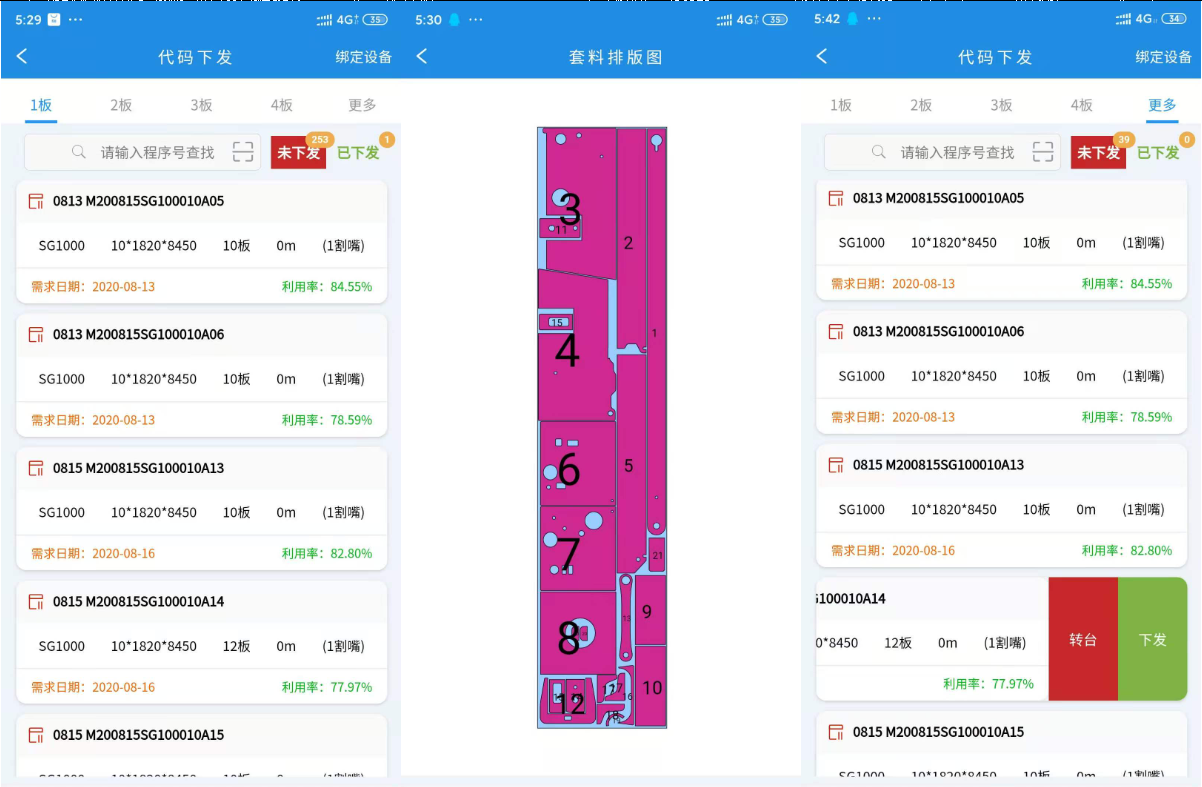This screenshot has height=787, width=1202.
Task: Open card 0815 M200815SG100010A15 in right screen
Action: pos(1001,744)
